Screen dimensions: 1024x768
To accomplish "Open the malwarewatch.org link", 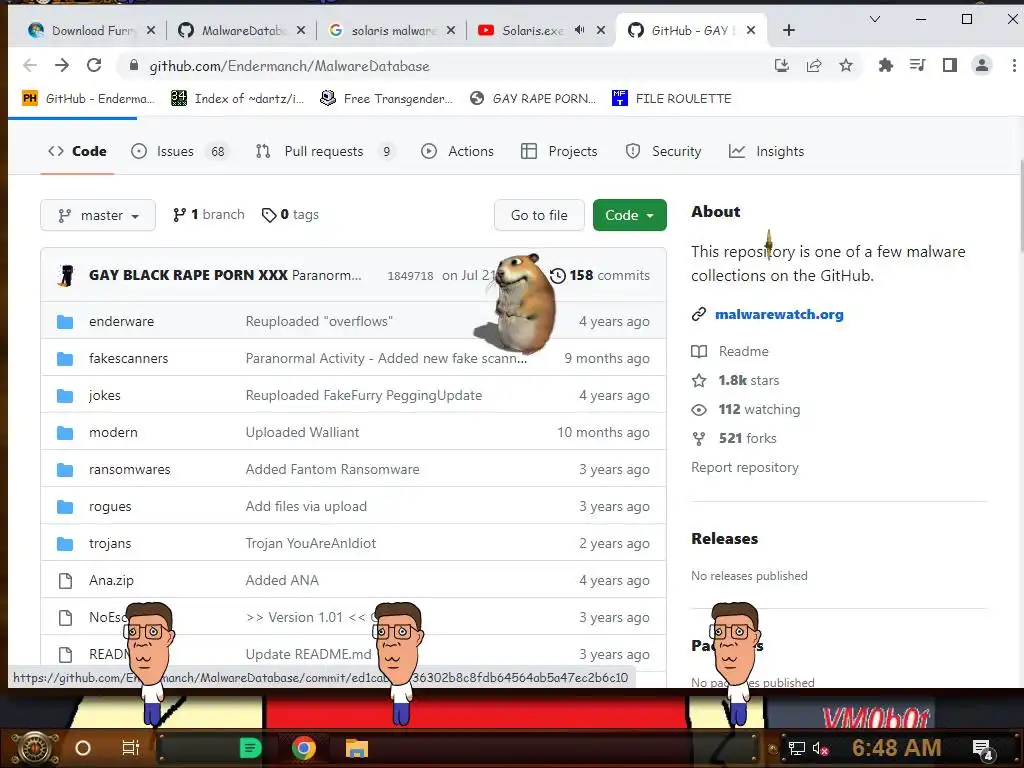I will (x=779, y=314).
